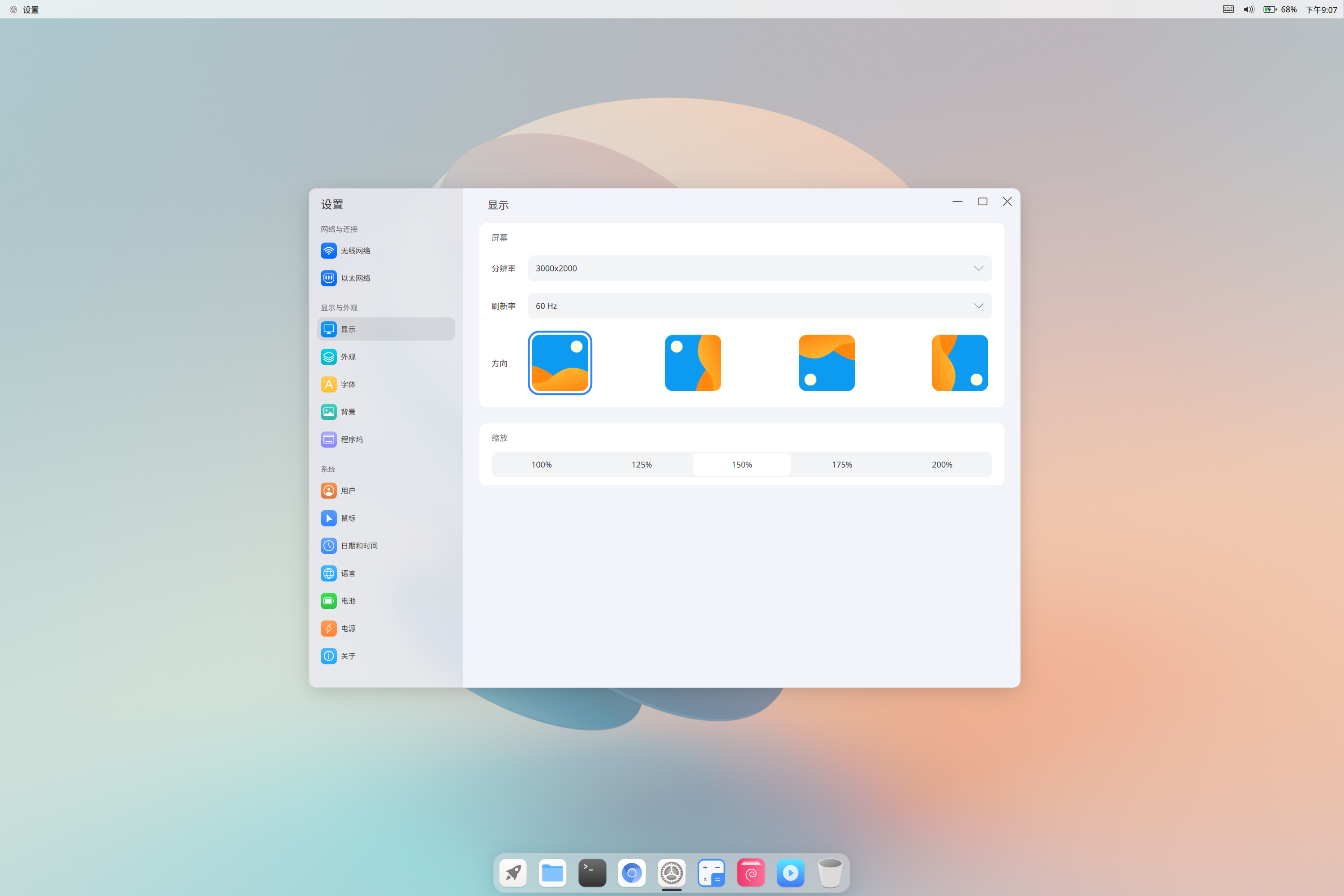Launch the file manager from dock
Viewport: 1344px width, 896px height.
[552, 873]
